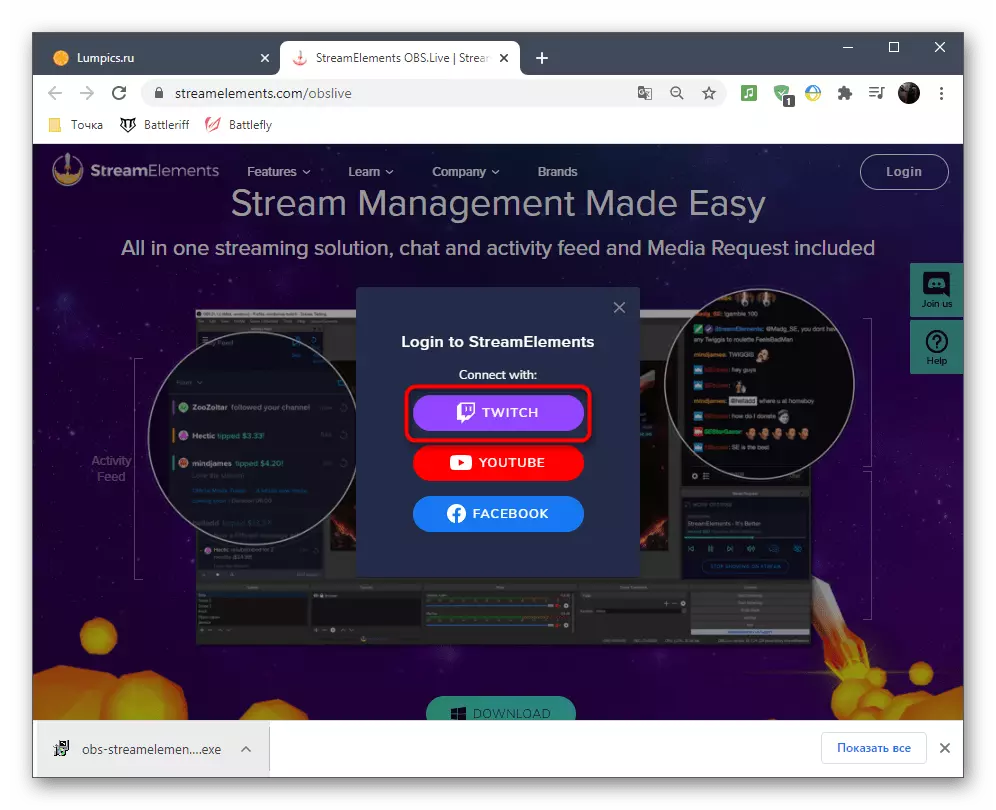Switch to the Lumpics.ru tab
Image resolution: width=996 pixels, height=810 pixels.
[x=156, y=58]
